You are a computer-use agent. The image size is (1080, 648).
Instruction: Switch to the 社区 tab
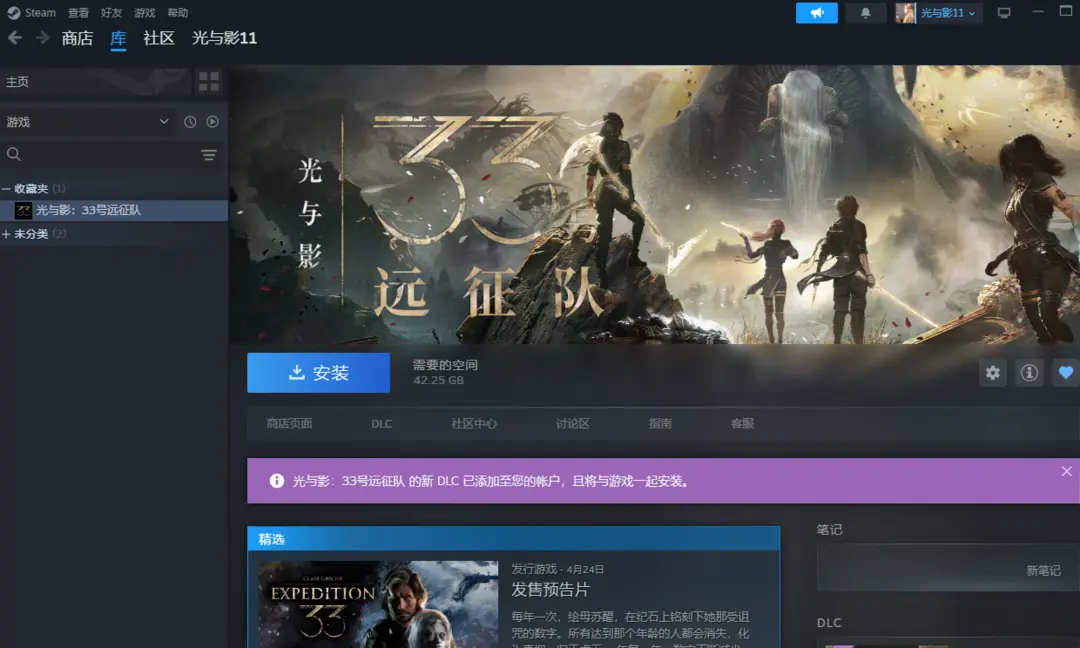[158, 38]
